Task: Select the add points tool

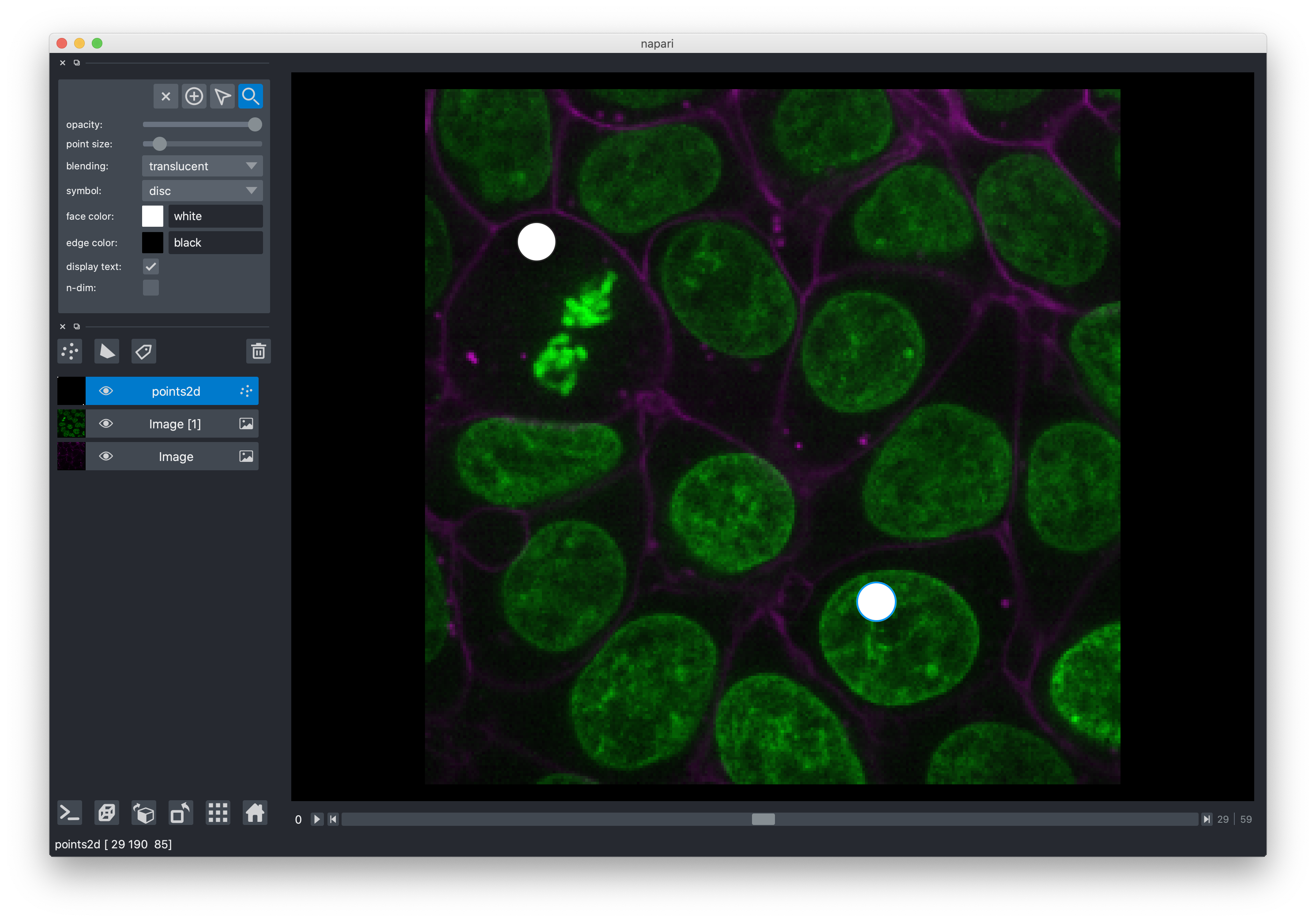Action: point(194,96)
